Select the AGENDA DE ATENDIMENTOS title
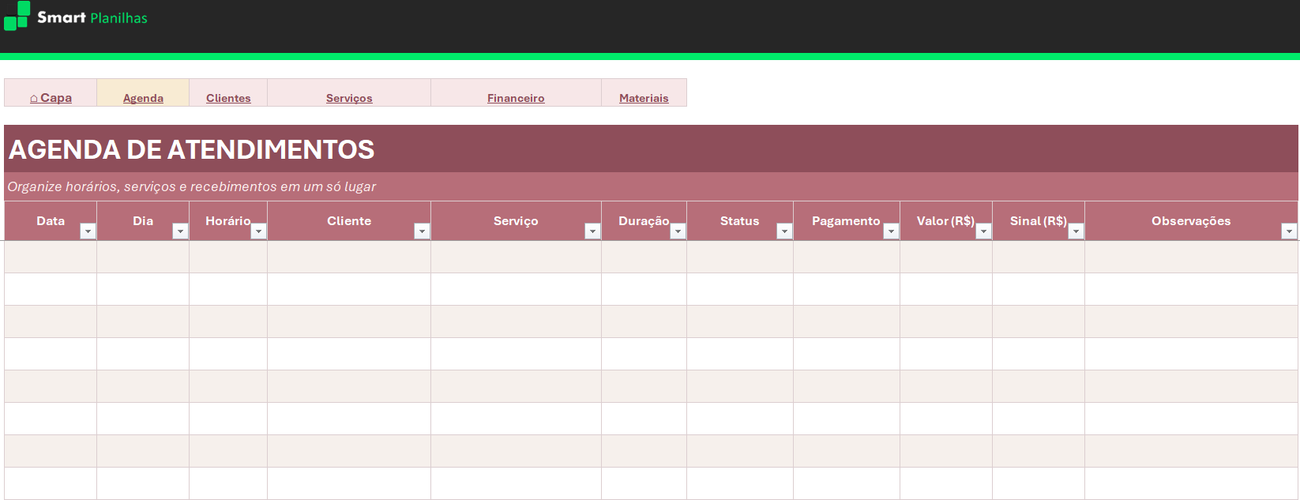The height and width of the screenshot is (500, 1300). (191, 150)
